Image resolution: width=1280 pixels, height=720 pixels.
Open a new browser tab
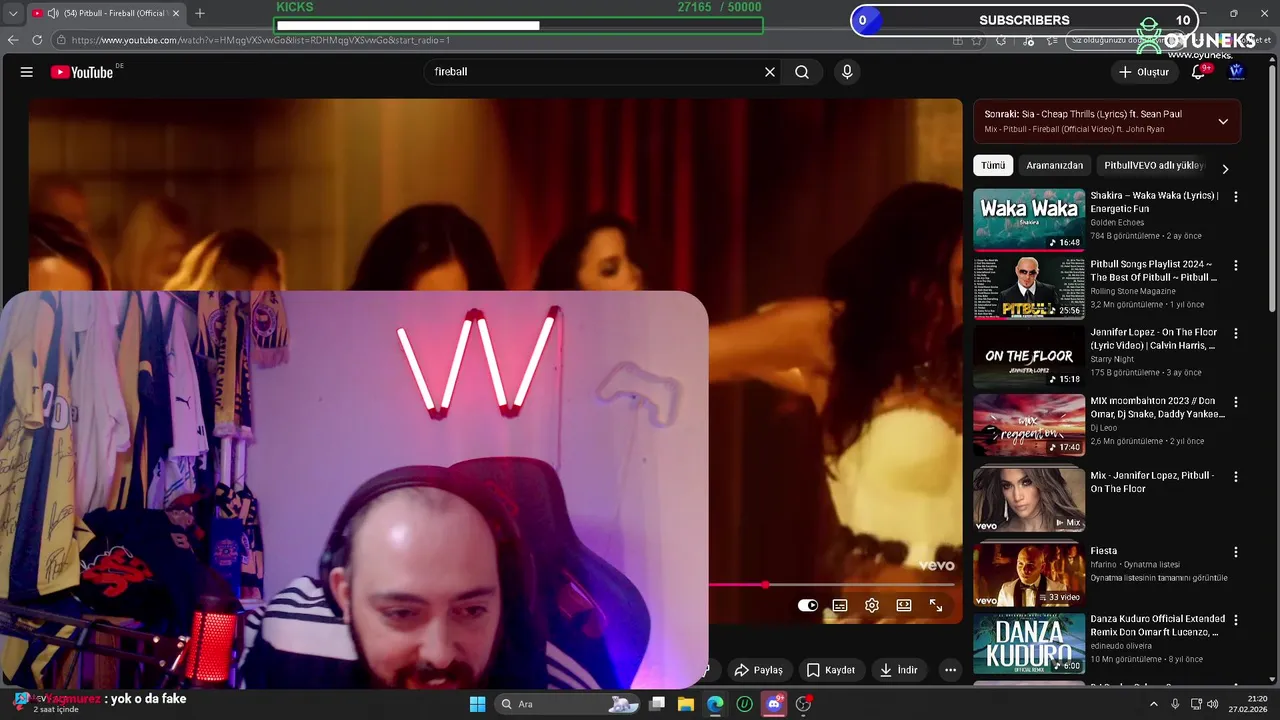click(x=199, y=13)
